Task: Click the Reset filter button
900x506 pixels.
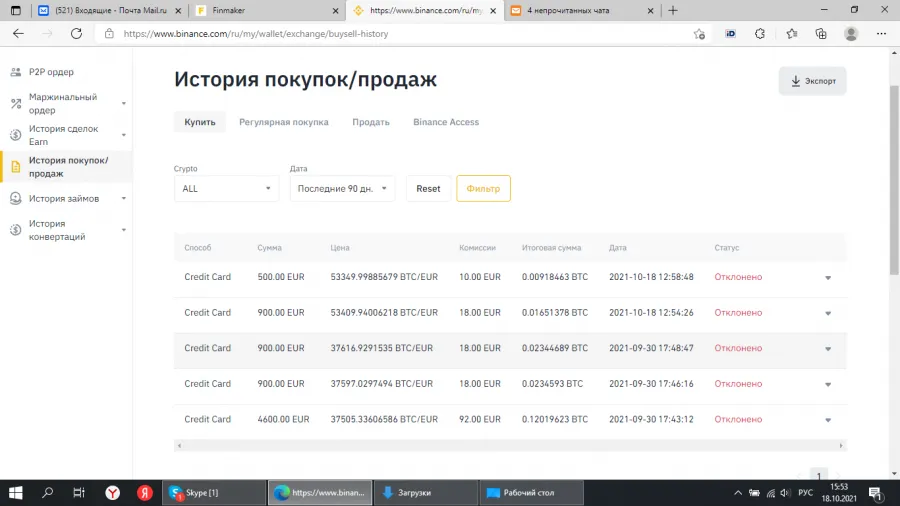Action: (x=428, y=188)
